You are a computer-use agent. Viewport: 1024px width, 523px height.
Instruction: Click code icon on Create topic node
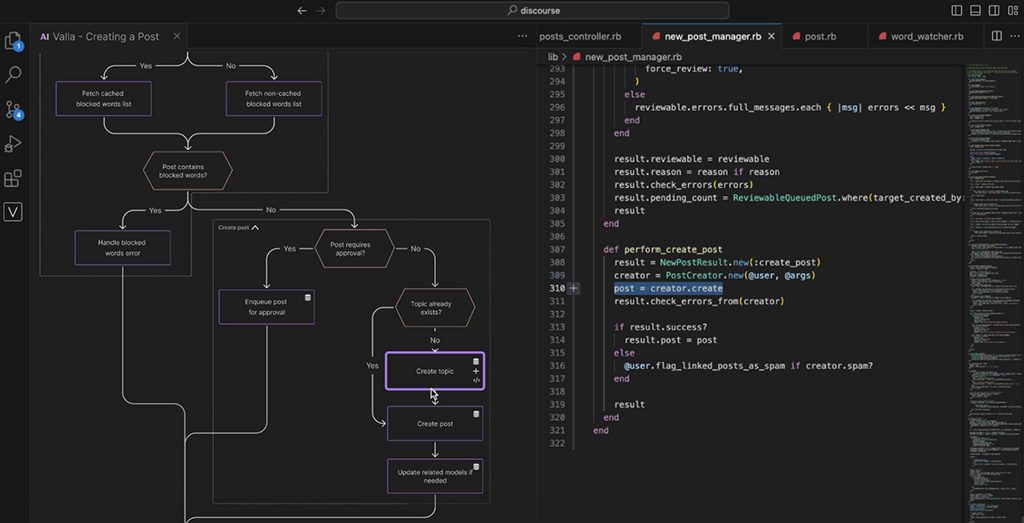tap(476, 380)
